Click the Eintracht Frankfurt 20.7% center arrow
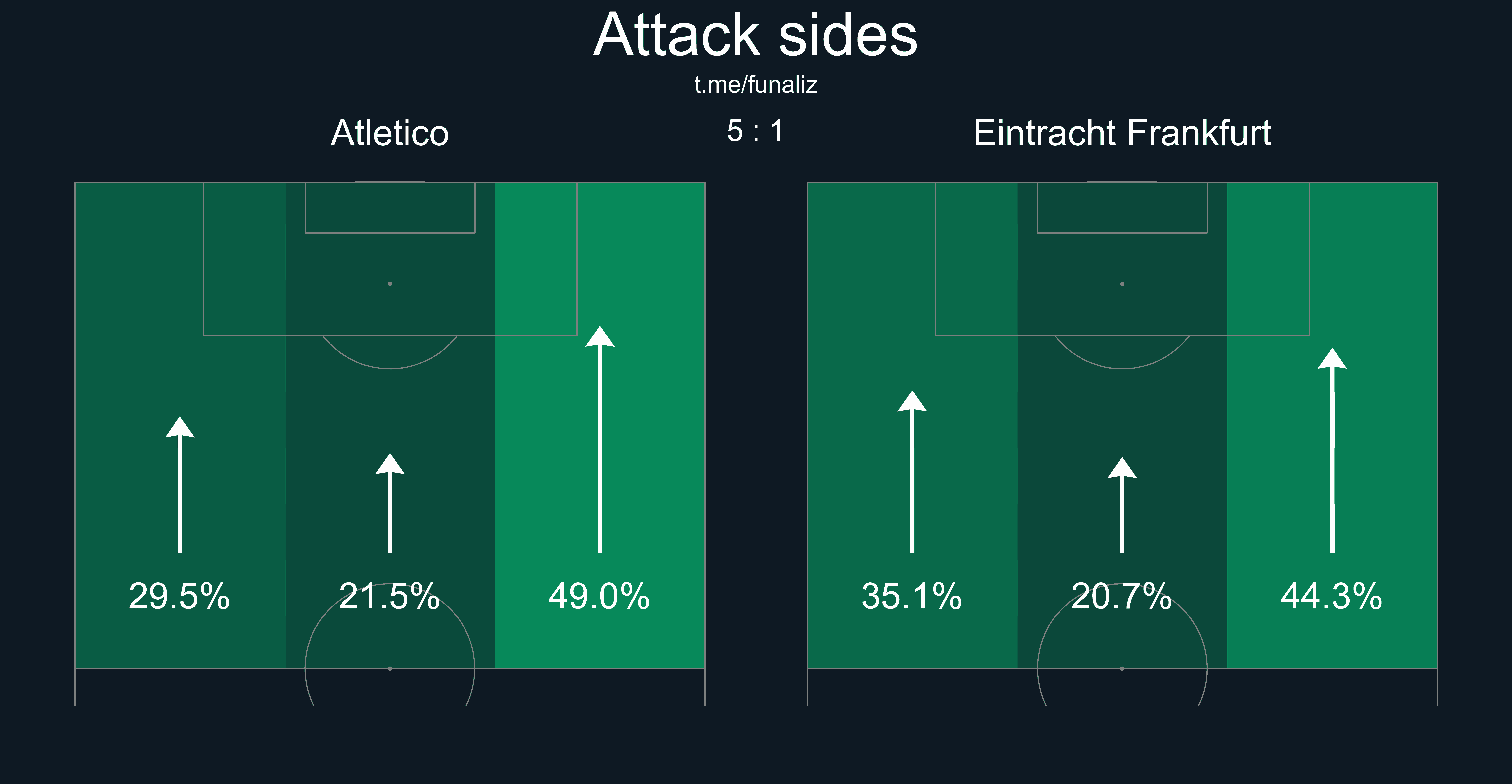 [1122, 505]
